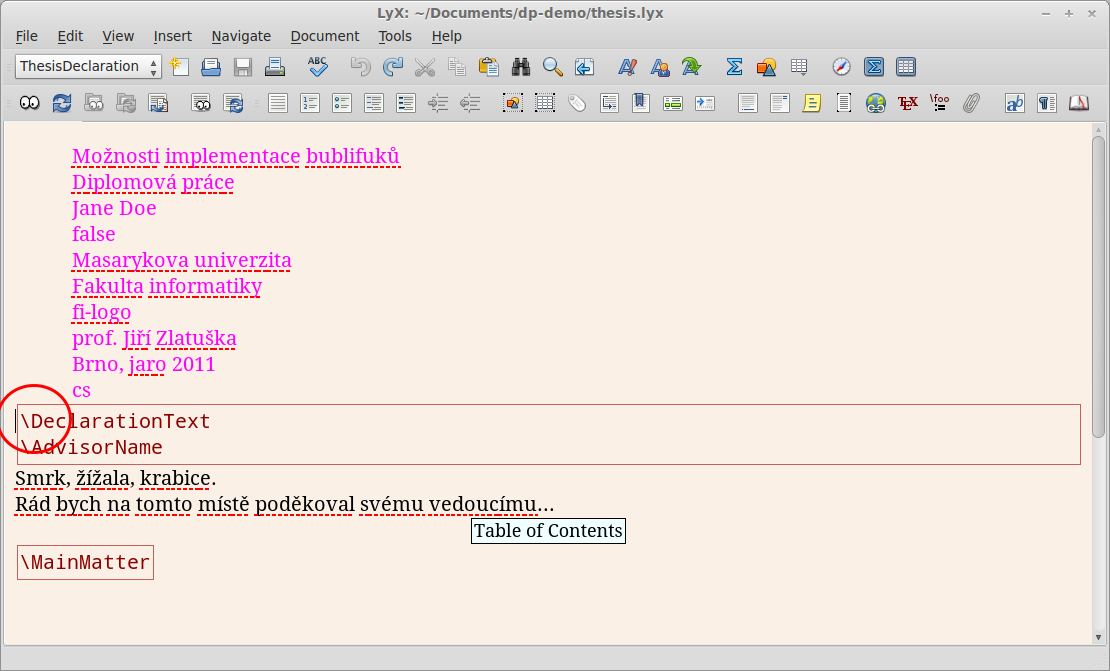Insert a nomenclature entry
1110x671 pixels.
click(x=705, y=103)
